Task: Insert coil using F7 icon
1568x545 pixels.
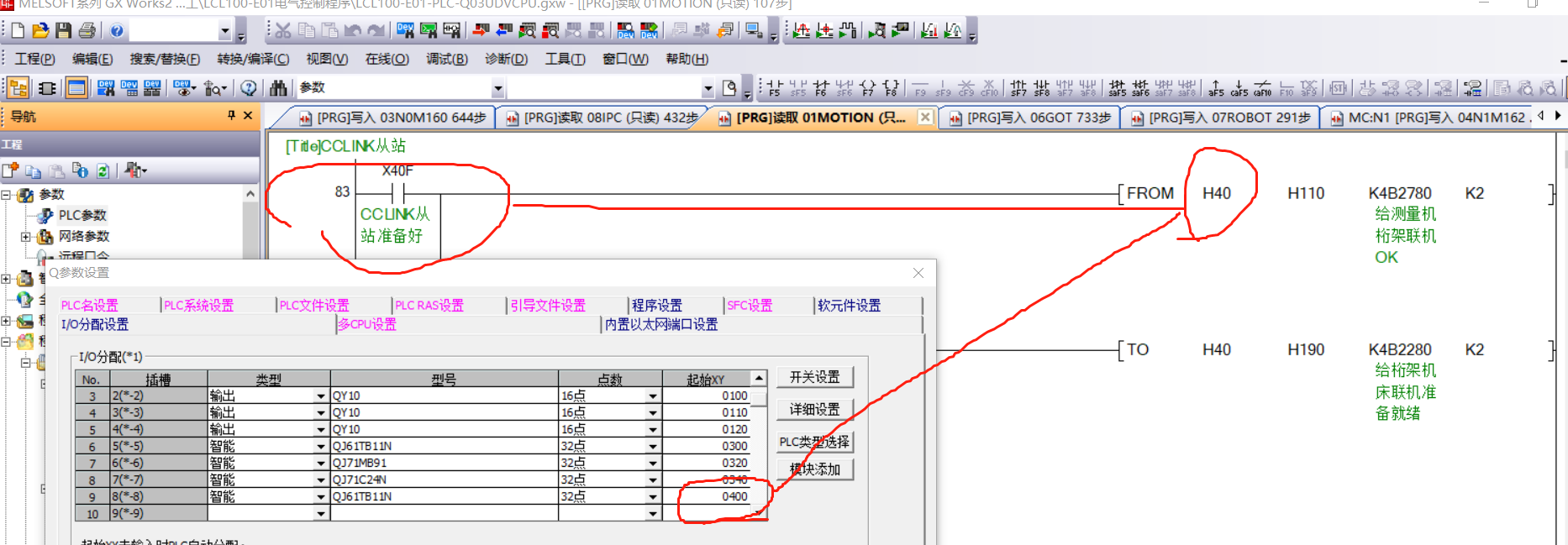Action: (868, 88)
